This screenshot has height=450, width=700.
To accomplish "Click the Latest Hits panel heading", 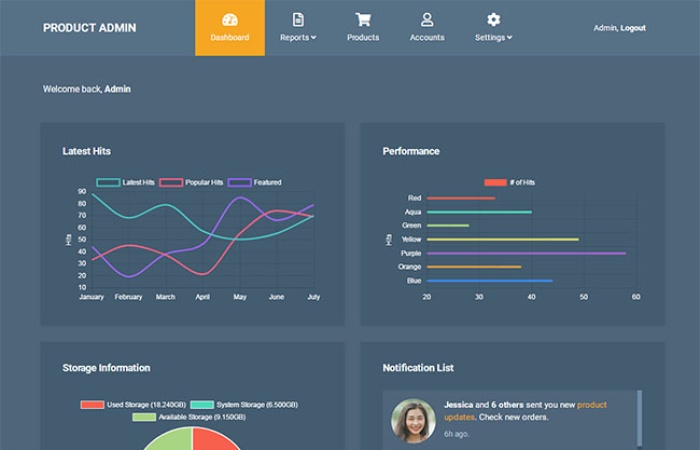I will [87, 151].
